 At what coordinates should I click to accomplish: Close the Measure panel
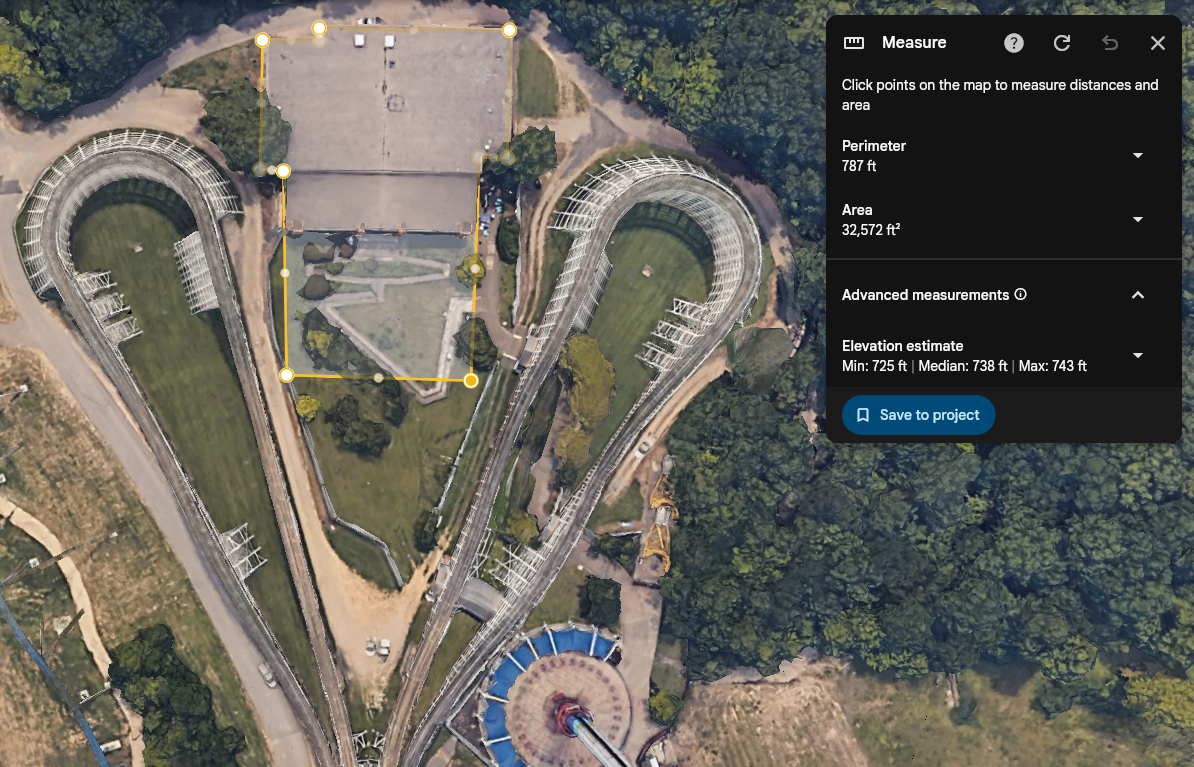click(1158, 43)
